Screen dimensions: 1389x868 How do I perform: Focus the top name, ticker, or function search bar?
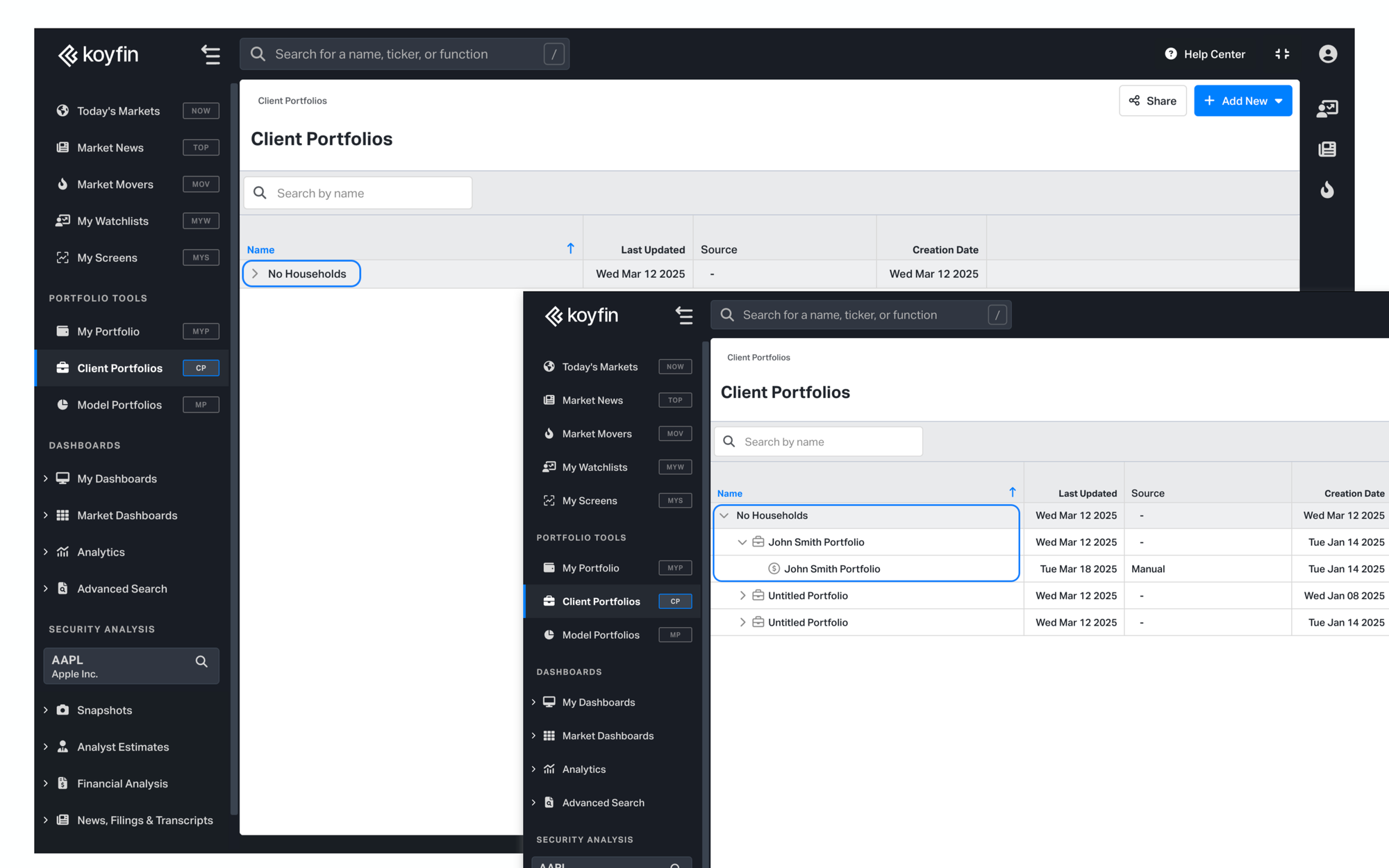click(403, 54)
